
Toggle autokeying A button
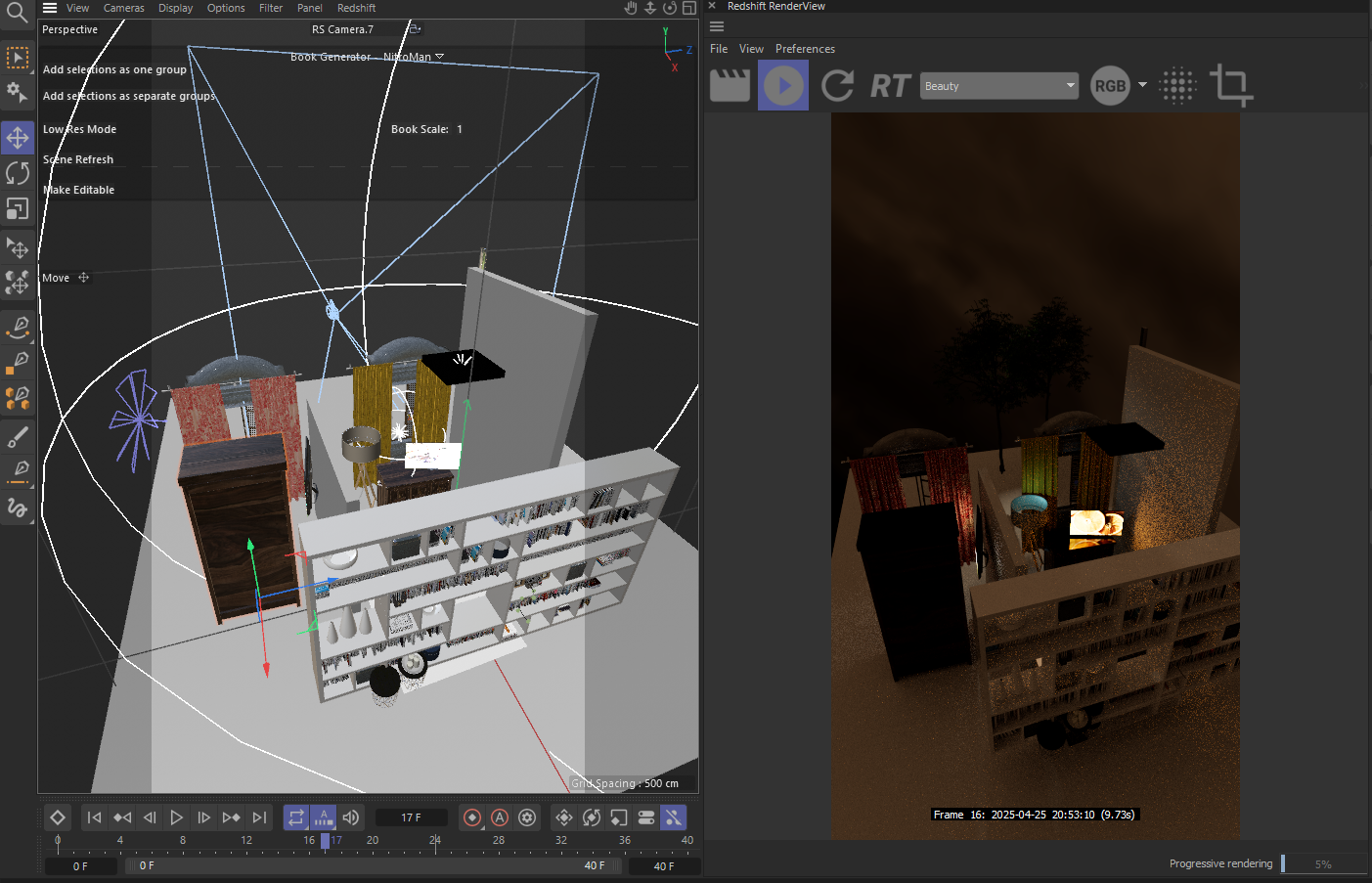tap(500, 817)
